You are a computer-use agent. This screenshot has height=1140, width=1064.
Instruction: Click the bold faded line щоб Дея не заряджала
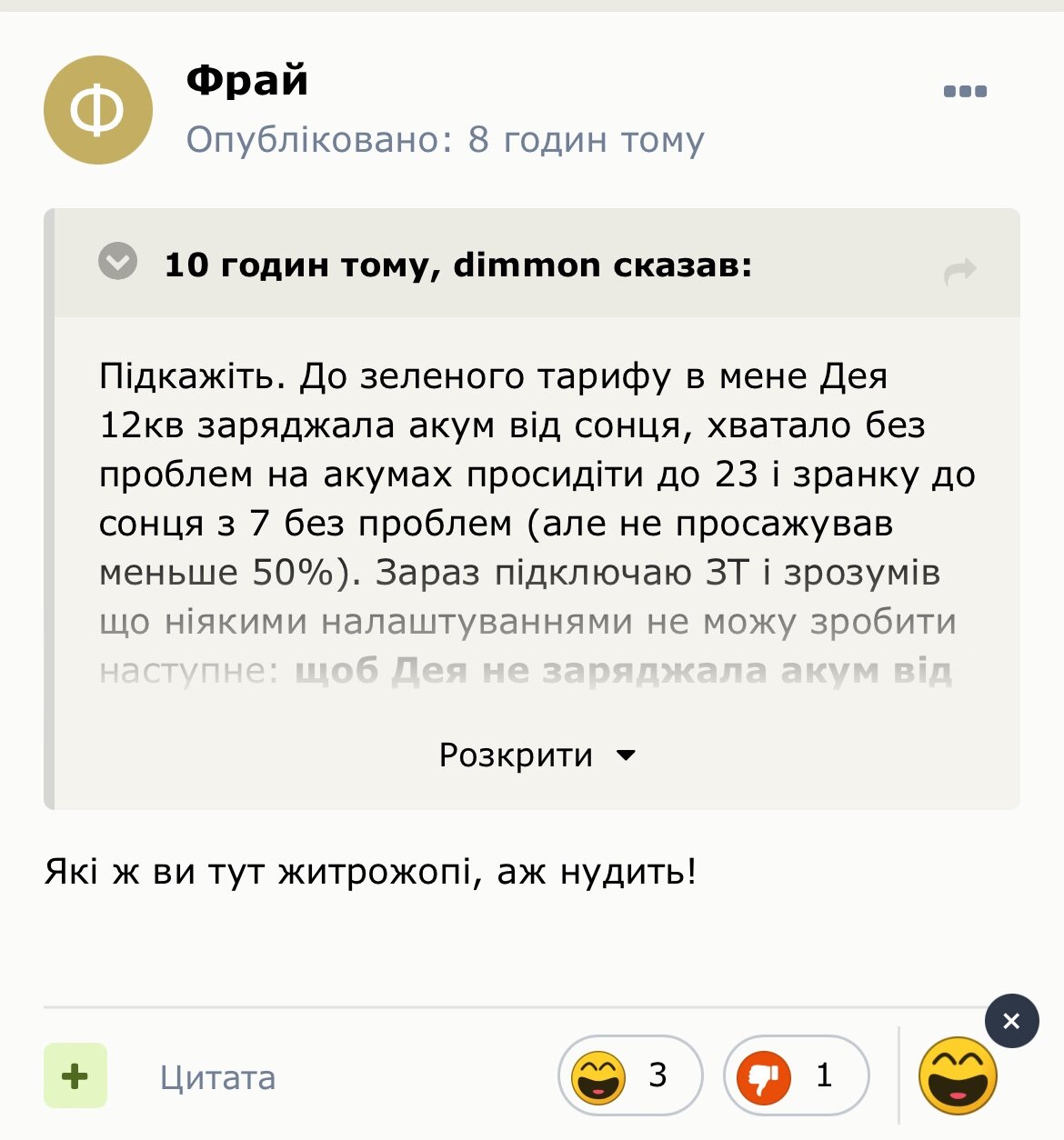(x=623, y=671)
